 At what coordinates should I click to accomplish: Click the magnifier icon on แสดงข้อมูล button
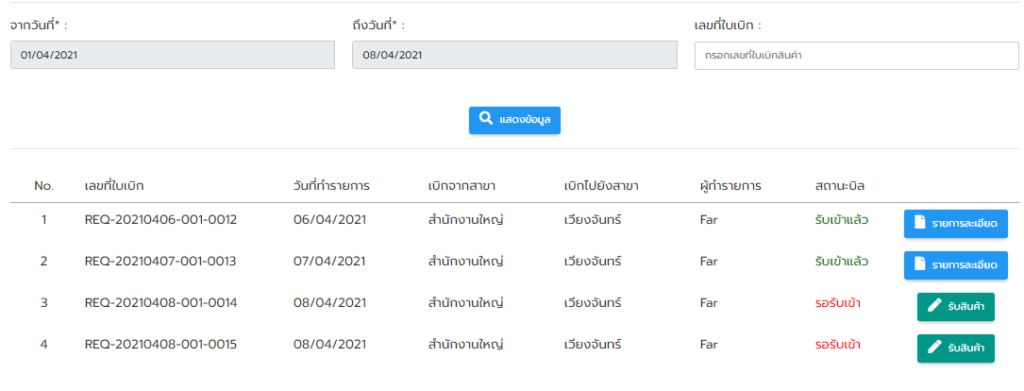(x=485, y=119)
